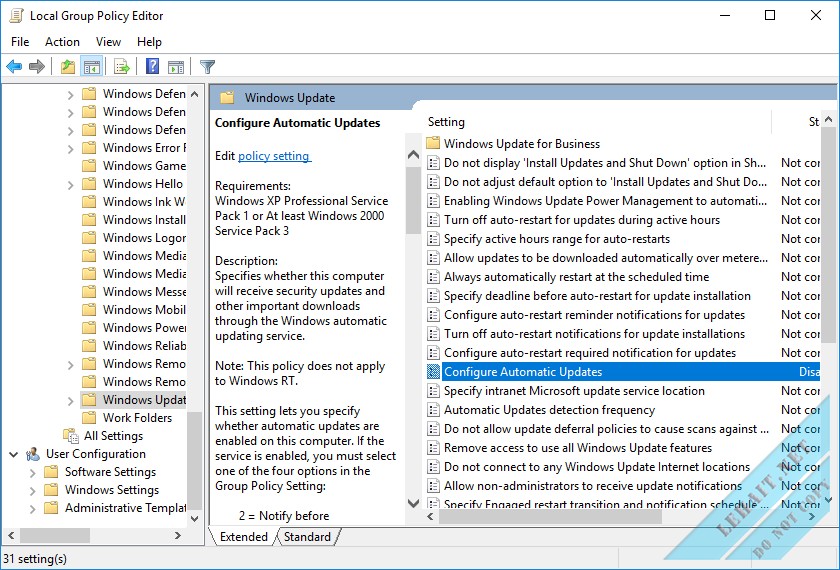The image size is (840, 570).
Task: Expand the Software Settings node
Action: tap(32, 473)
